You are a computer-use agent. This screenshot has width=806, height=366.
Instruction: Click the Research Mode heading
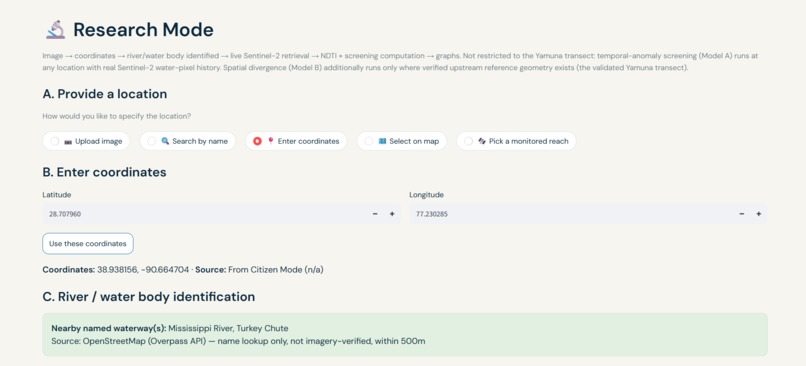pyautogui.click(x=143, y=30)
